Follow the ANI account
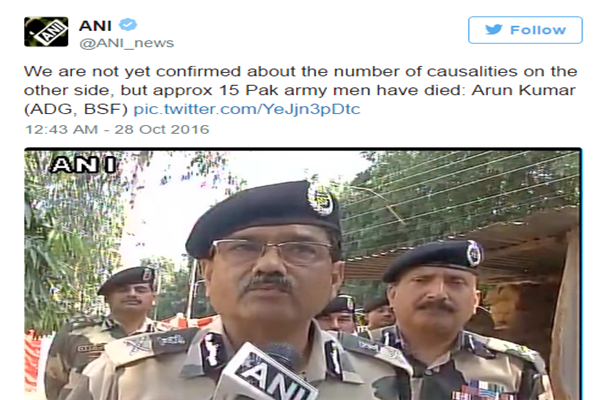Screen dimensions: 600x400 coord(525,30)
